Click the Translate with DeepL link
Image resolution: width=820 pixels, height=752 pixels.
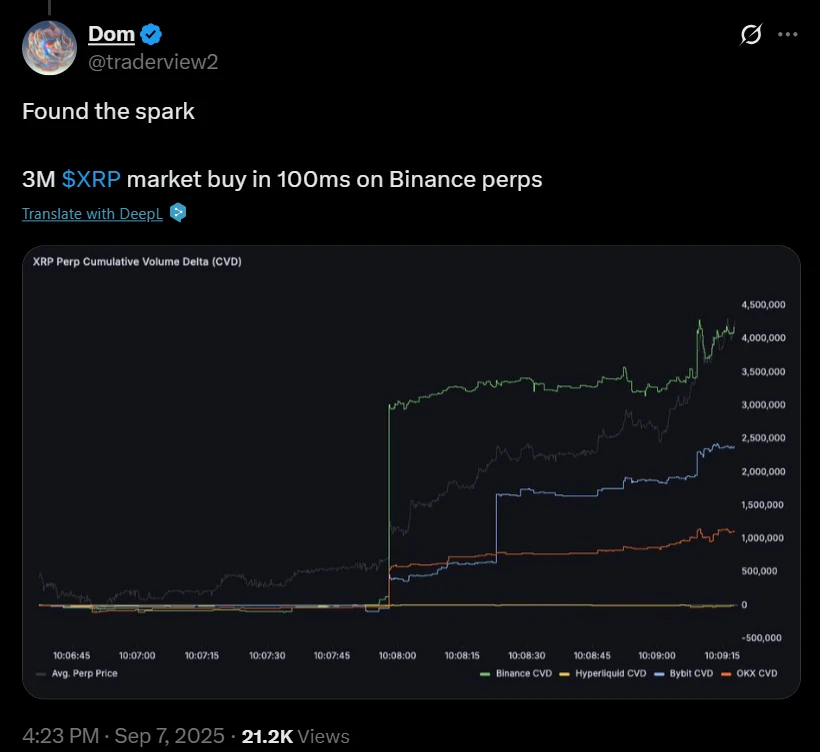[90, 213]
